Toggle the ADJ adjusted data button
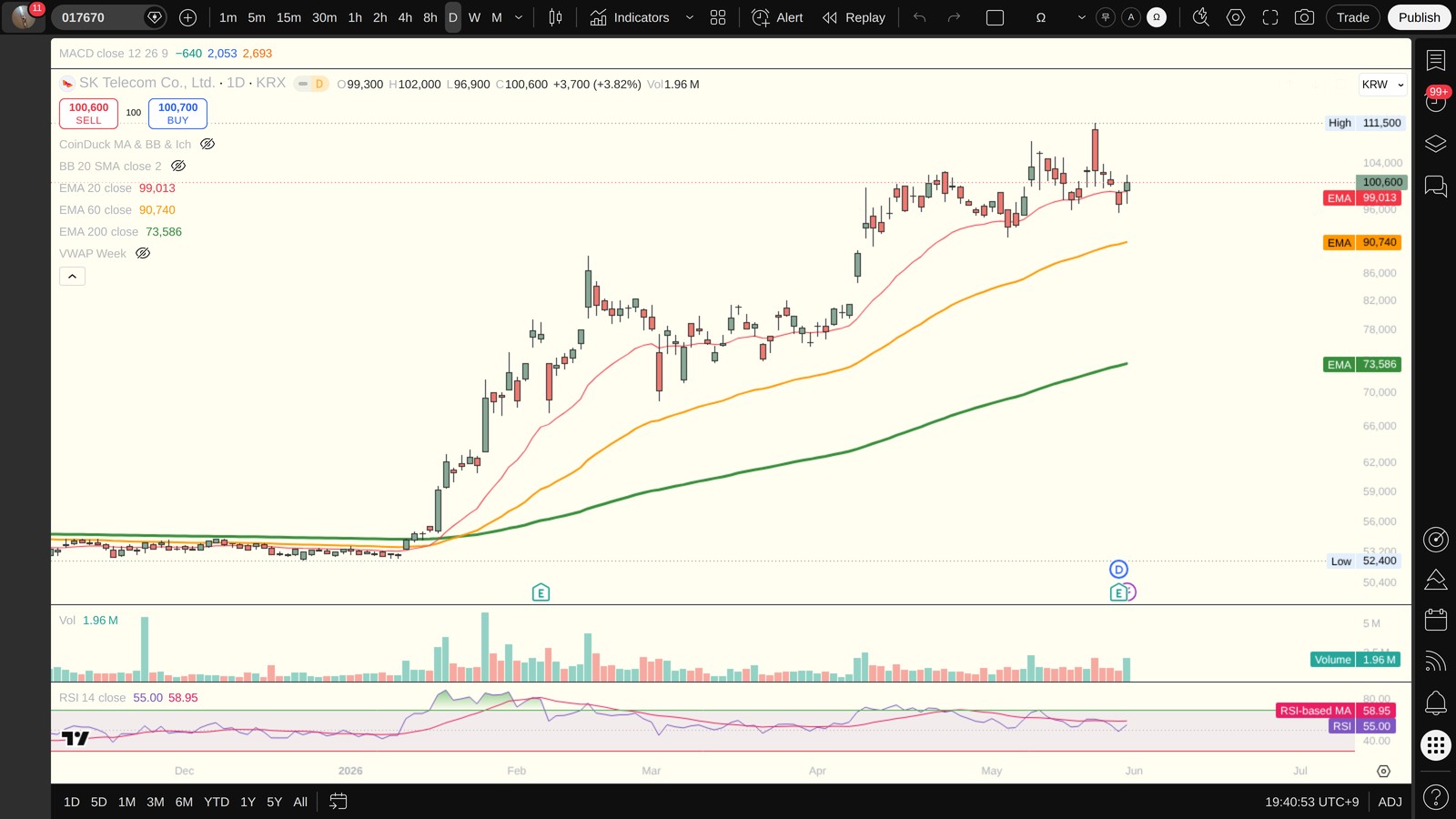1456x819 pixels. coord(1390,802)
